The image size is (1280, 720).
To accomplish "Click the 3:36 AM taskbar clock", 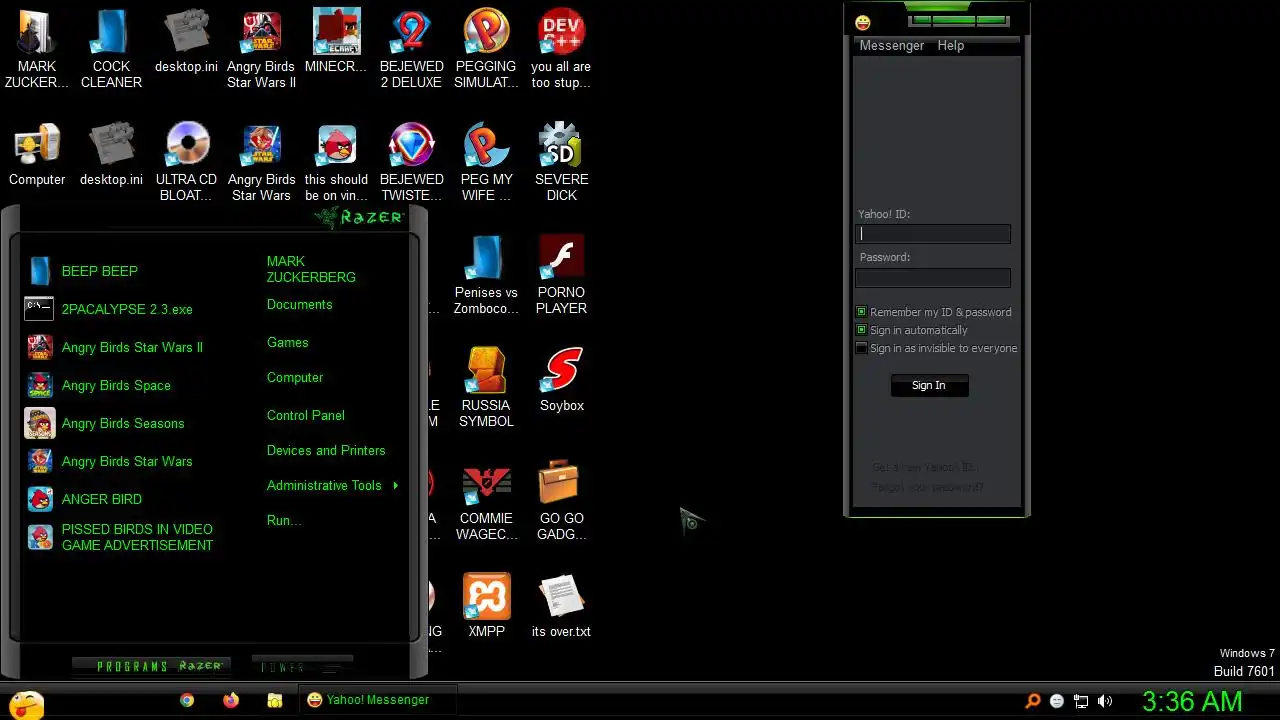I will click(1192, 701).
